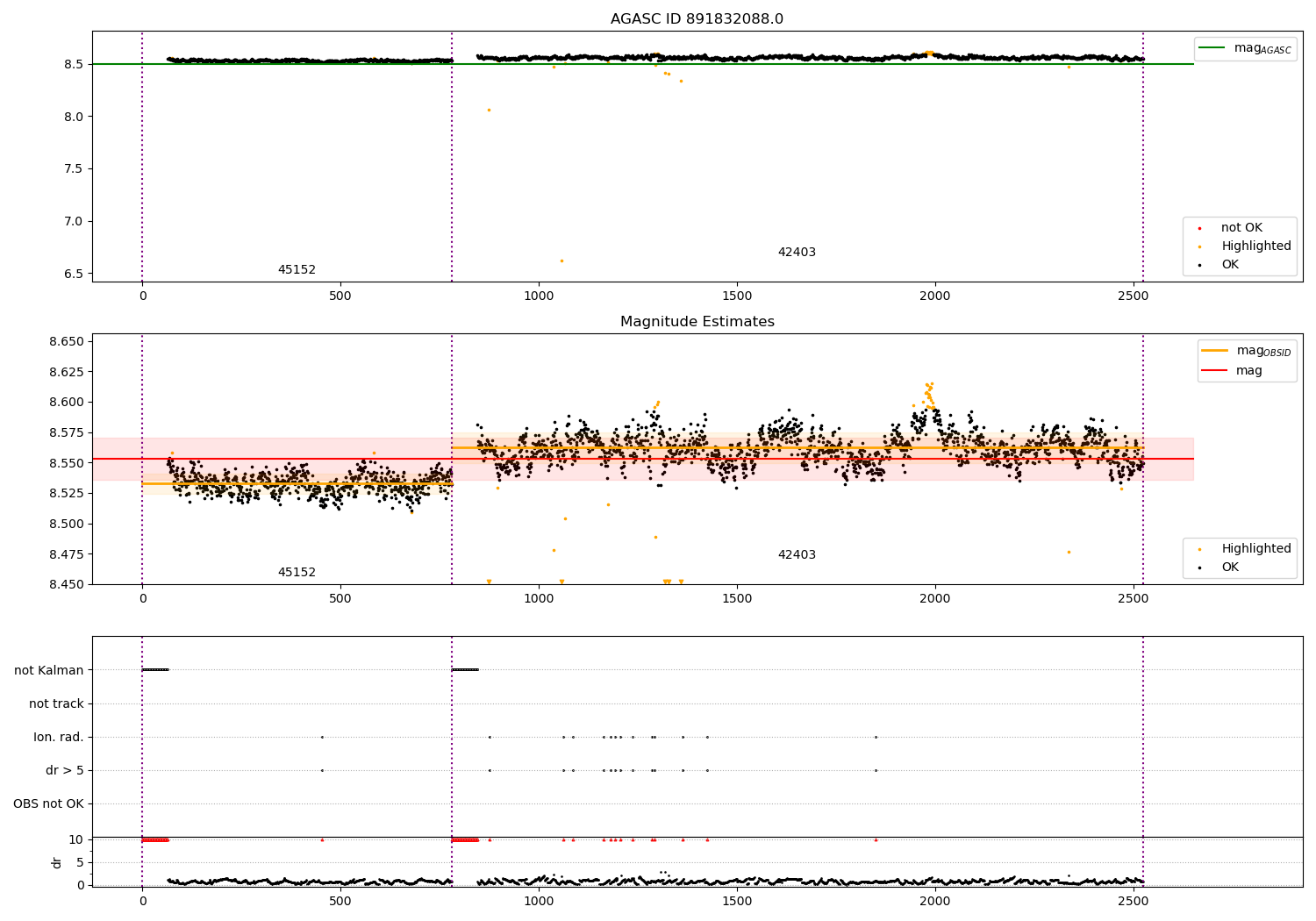The height and width of the screenshot is (921, 1316).
Task: Click the 'Highlighted' legend entry in the Magnitude Estimates plot
Action: tap(1255, 549)
